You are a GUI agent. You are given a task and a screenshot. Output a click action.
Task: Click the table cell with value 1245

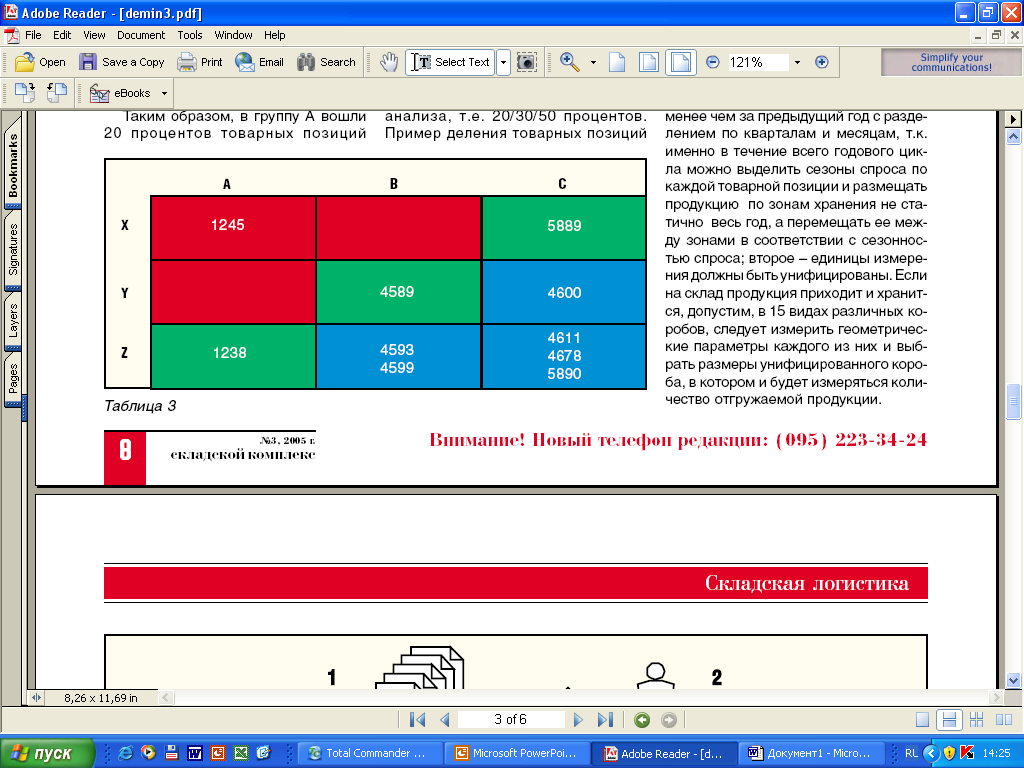(233, 227)
